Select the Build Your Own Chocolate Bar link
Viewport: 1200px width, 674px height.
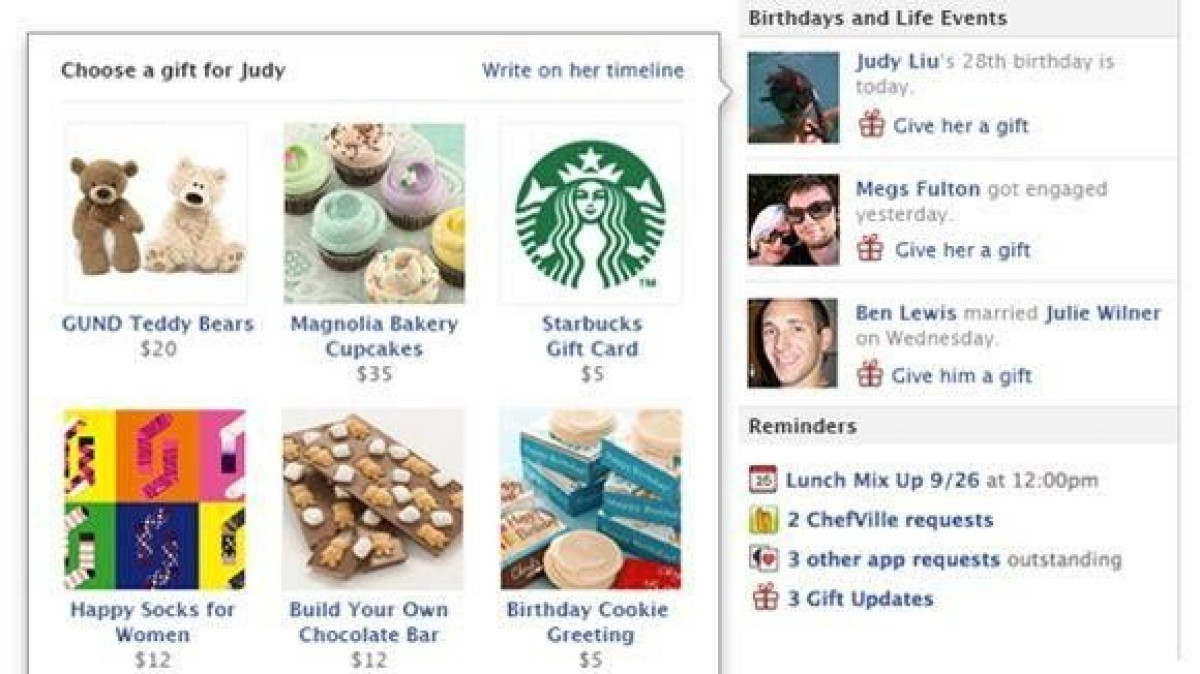[369, 622]
